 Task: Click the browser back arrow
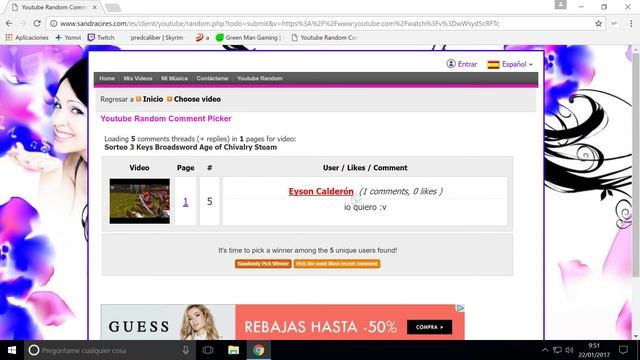click(x=9, y=24)
